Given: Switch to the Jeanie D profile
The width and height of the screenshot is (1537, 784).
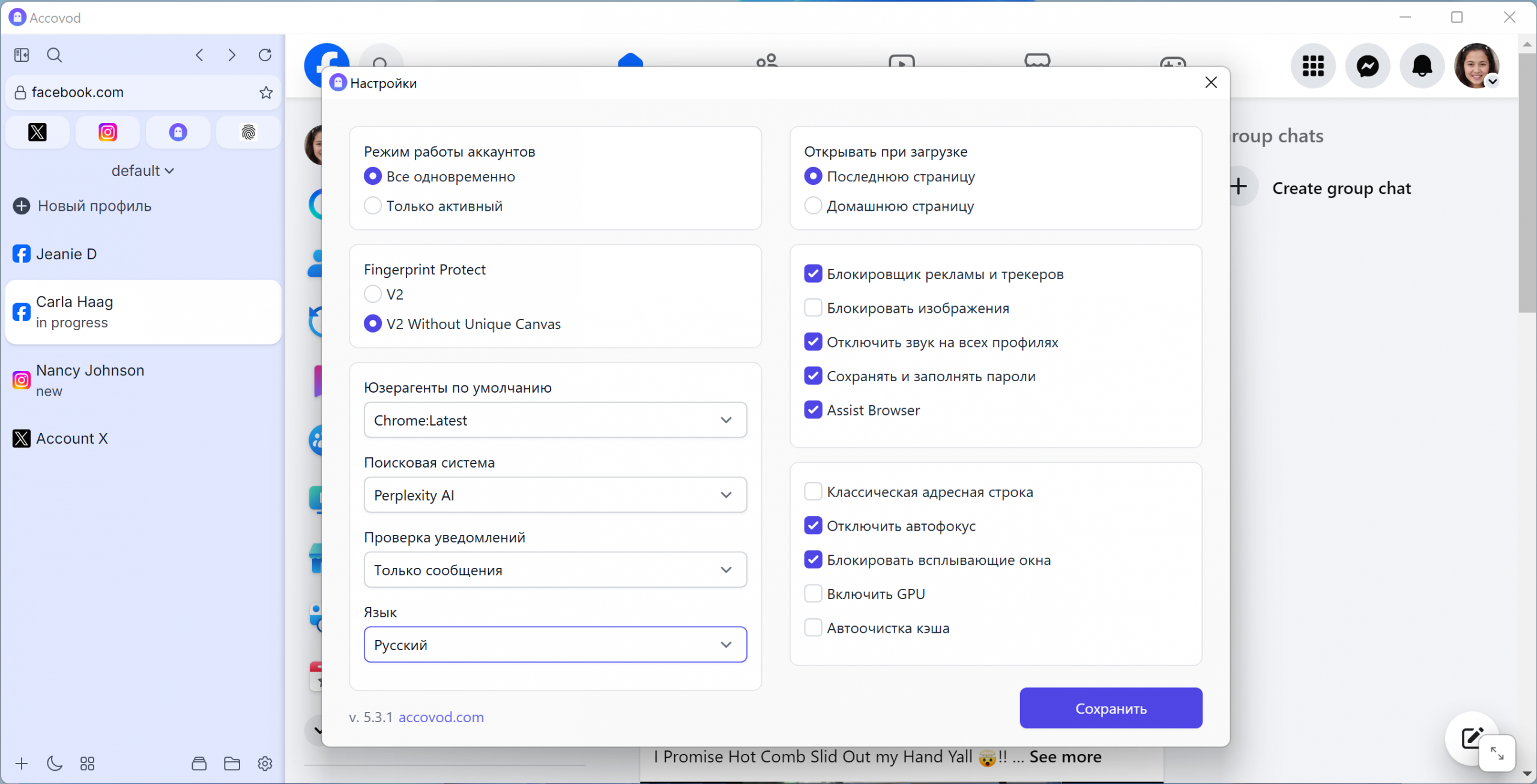Looking at the screenshot, I should tap(66, 254).
